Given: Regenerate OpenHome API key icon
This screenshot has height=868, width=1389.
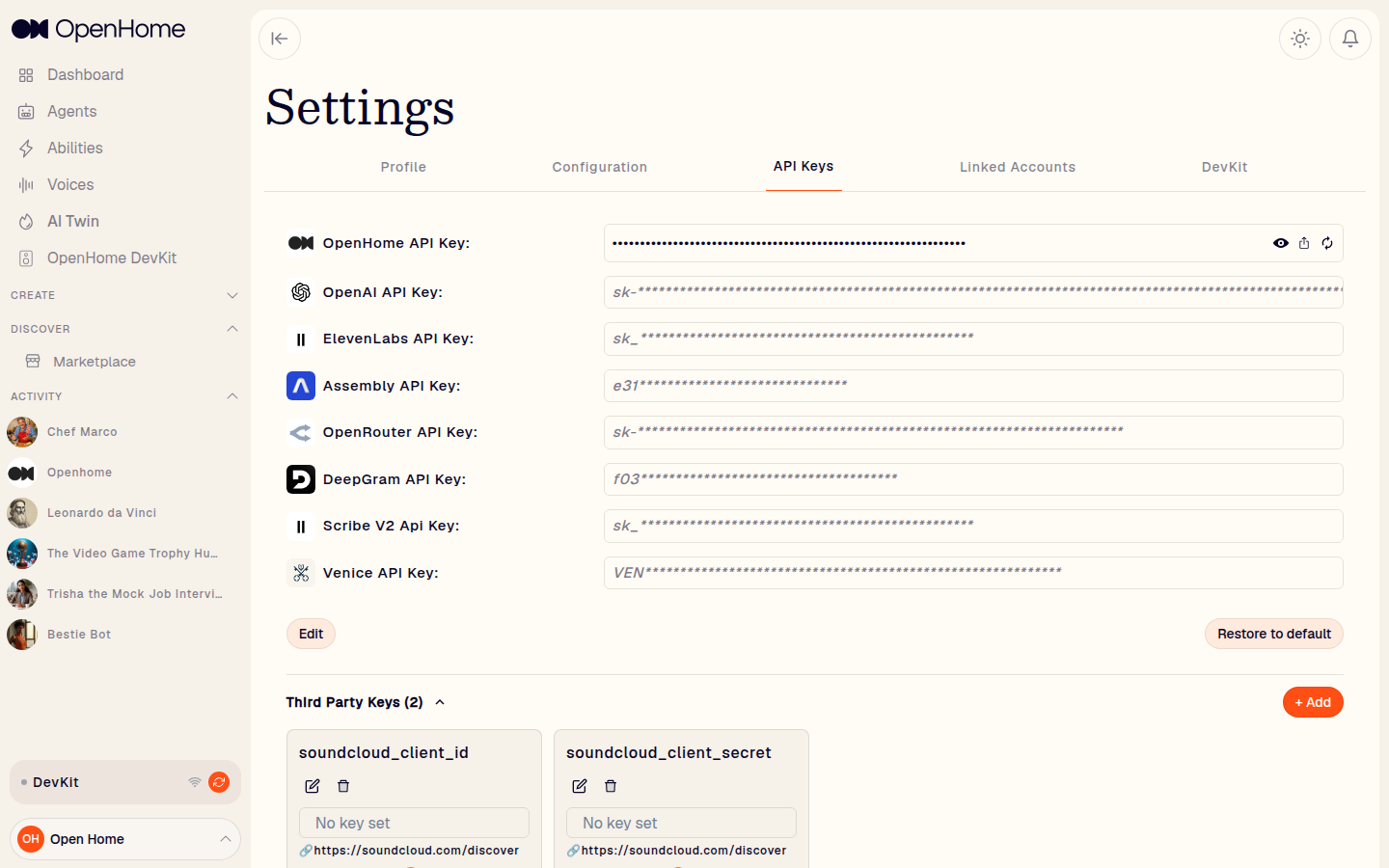Looking at the screenshot, I should pos(1327,243).
